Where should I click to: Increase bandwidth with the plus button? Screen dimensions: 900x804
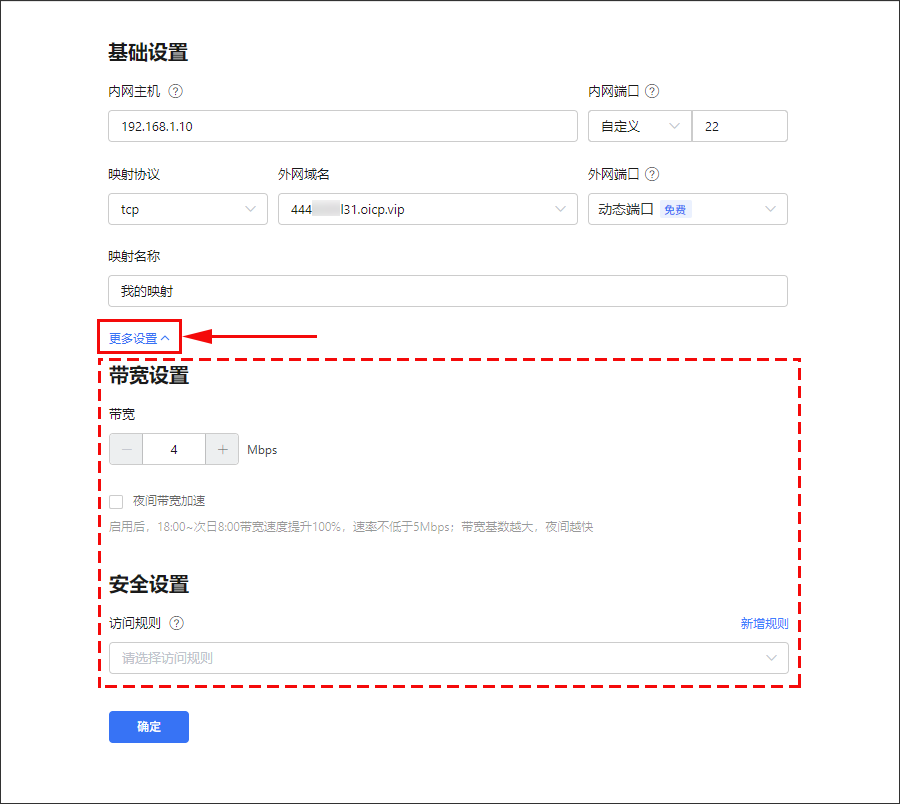(x=222, y=450)
